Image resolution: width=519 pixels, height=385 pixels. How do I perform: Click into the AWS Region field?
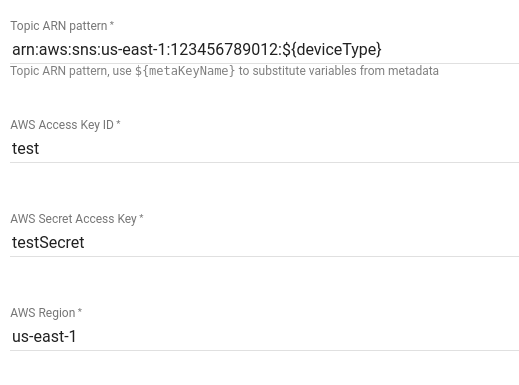tap(264, 337)
